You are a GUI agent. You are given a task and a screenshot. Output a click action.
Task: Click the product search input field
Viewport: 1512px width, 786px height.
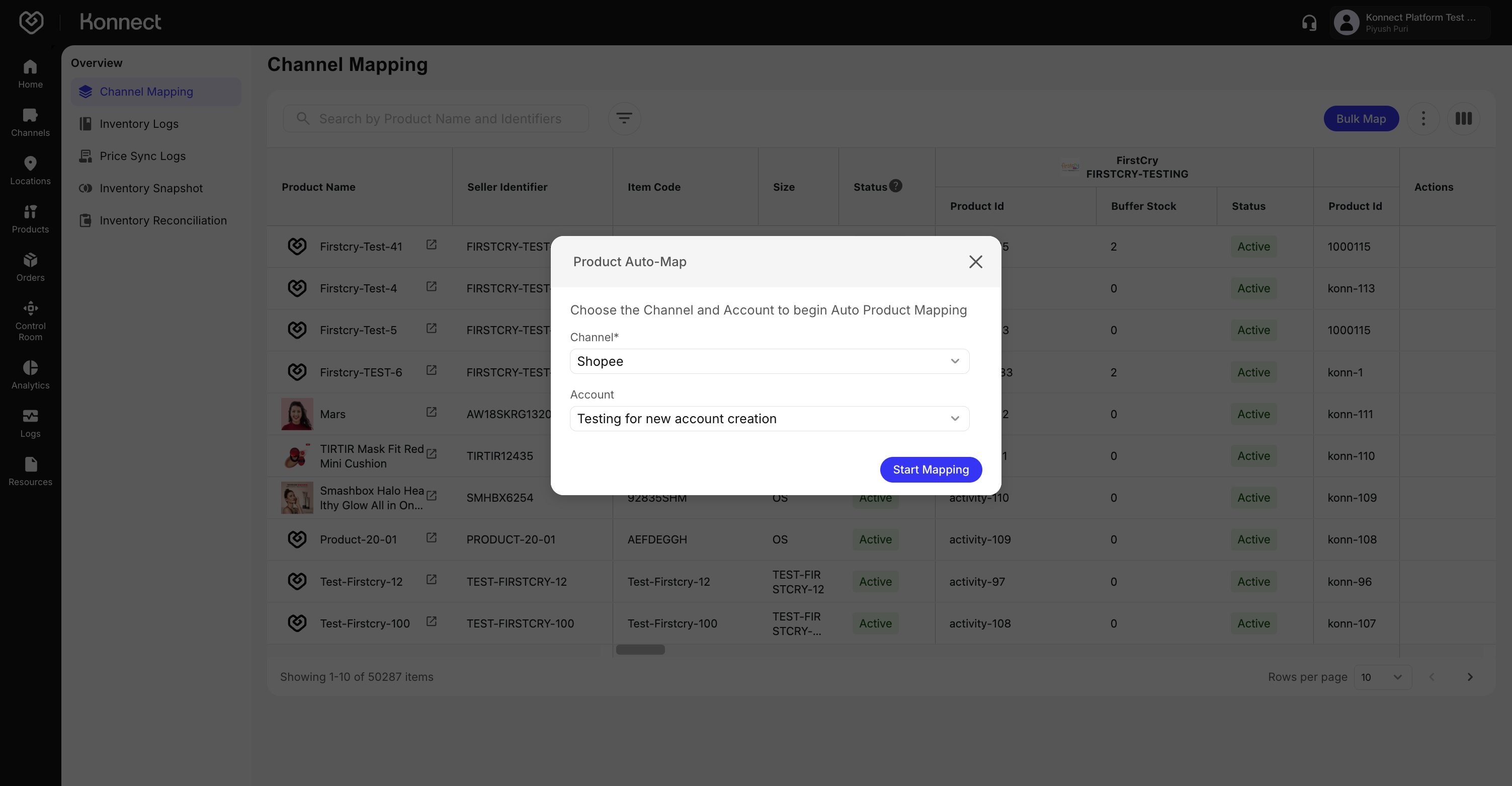436,119
